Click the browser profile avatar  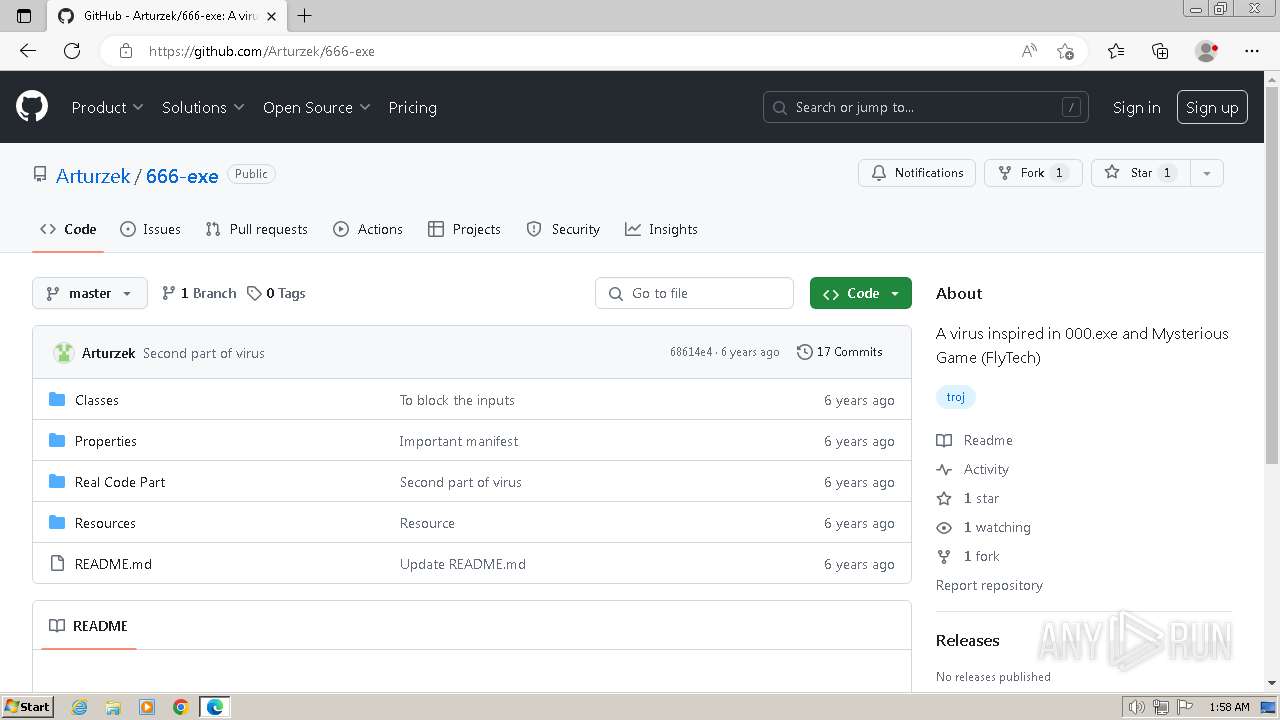(x=1206, y=51)
